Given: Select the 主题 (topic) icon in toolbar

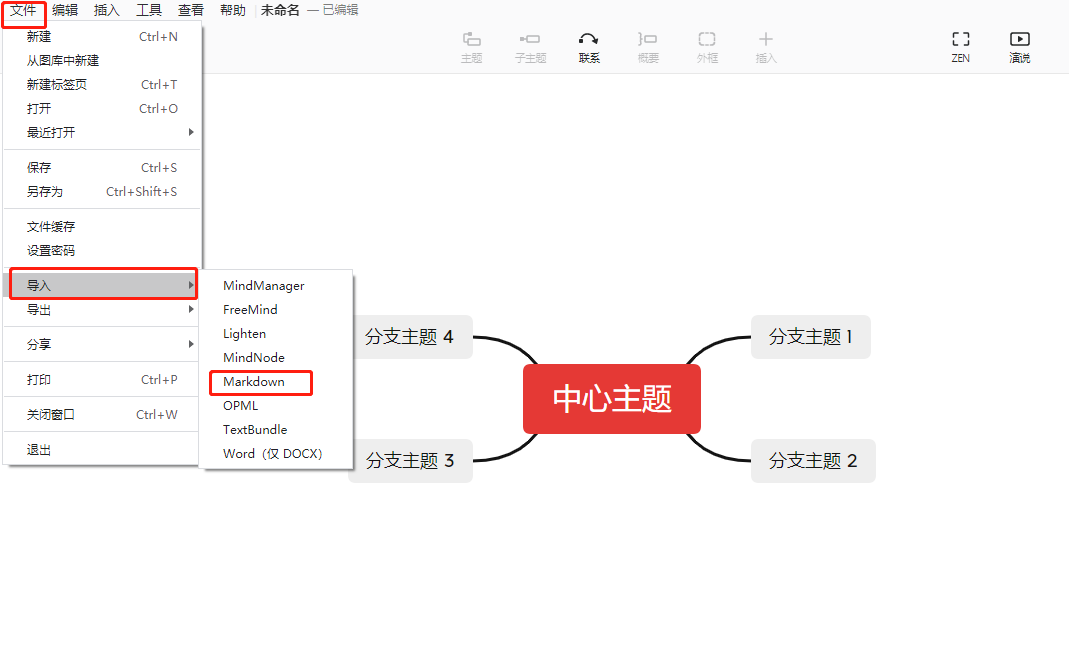Looking at the screenshot, I should pyautogui.click(x=471, y=46).
